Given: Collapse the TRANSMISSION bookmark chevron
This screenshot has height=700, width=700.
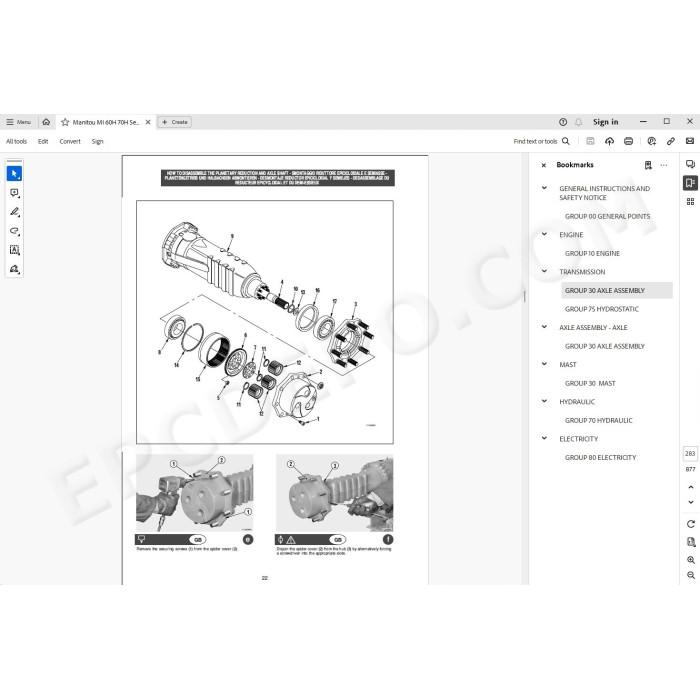Looking at the screenshot, I should (x=544, y=271).
